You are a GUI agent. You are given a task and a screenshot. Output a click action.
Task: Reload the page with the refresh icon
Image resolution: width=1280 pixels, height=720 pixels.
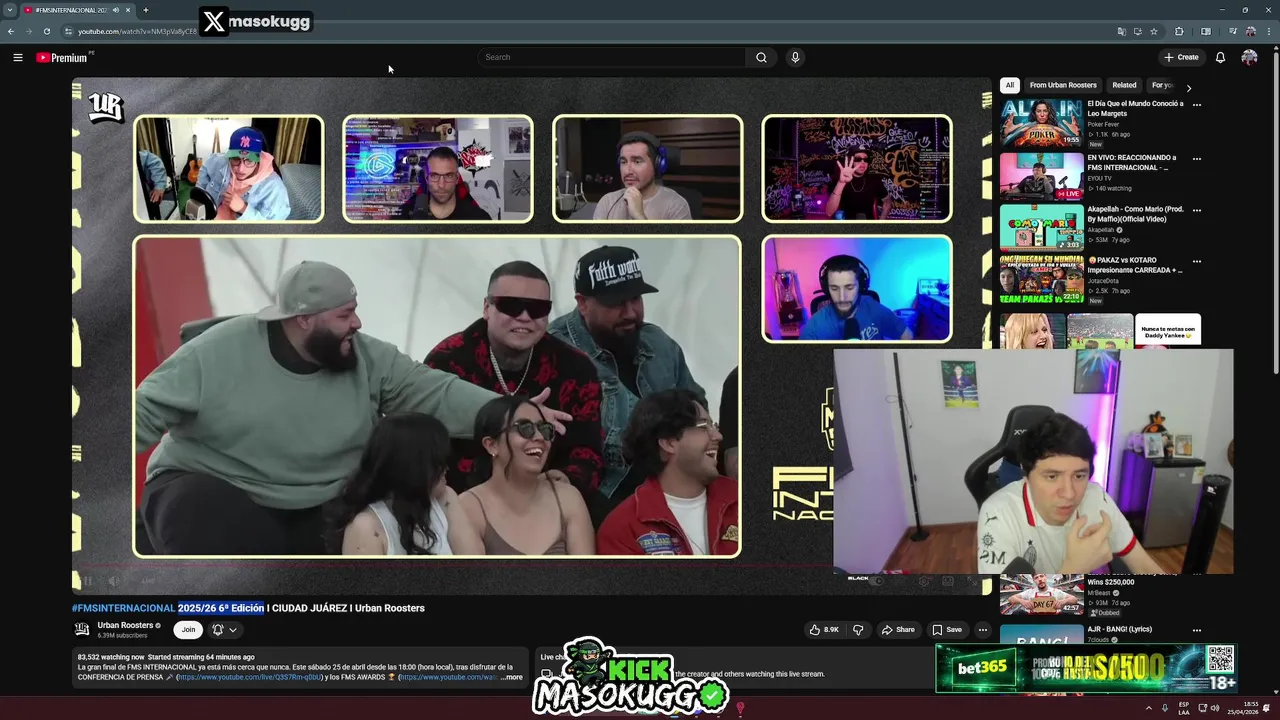pyautogui.click(x=46, y=31)
